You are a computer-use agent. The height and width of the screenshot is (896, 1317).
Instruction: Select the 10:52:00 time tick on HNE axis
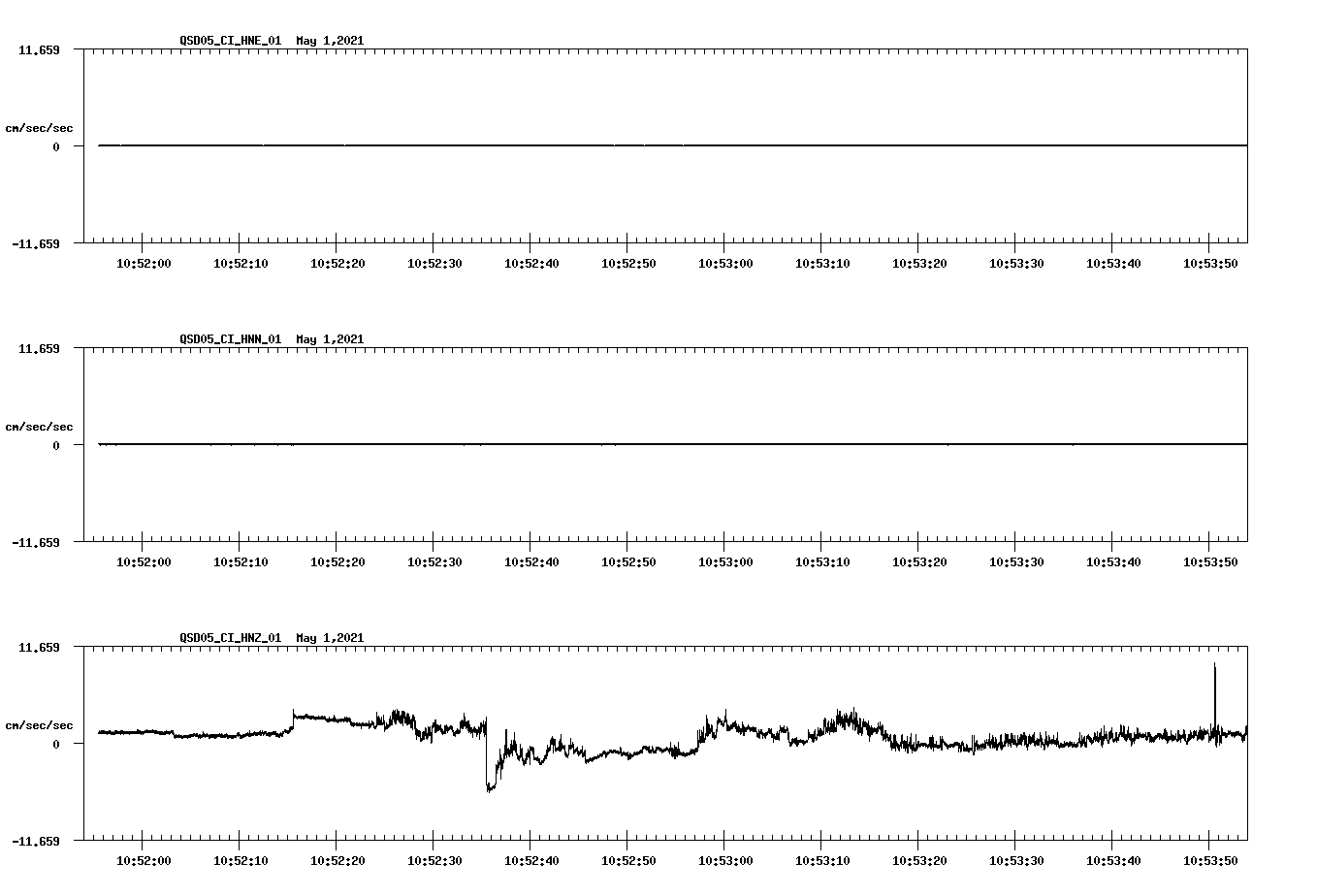click(144, 262)
